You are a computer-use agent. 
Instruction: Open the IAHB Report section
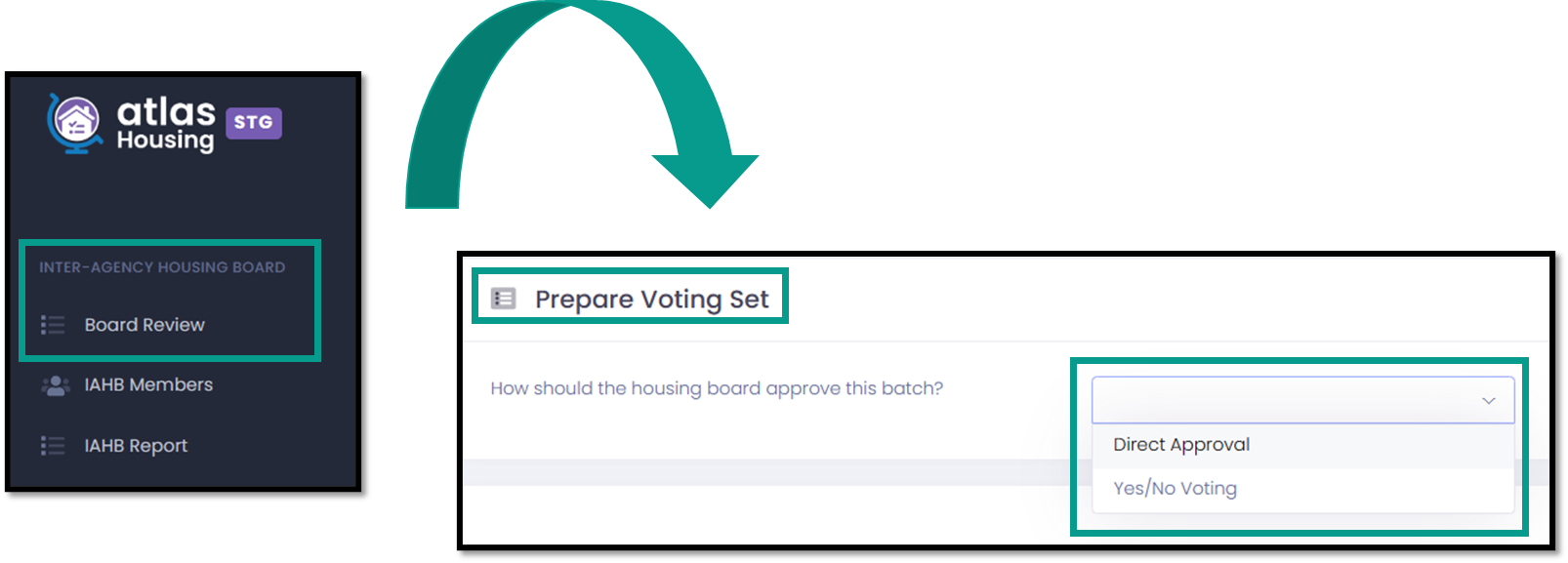pyautogui.click(x=136, y=446)
